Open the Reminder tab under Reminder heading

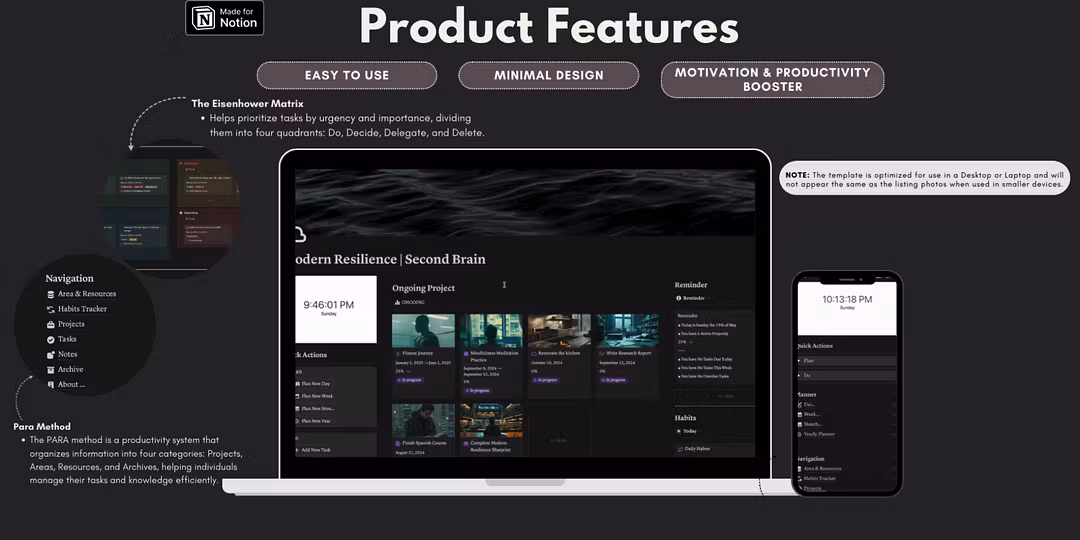[690, 298]
